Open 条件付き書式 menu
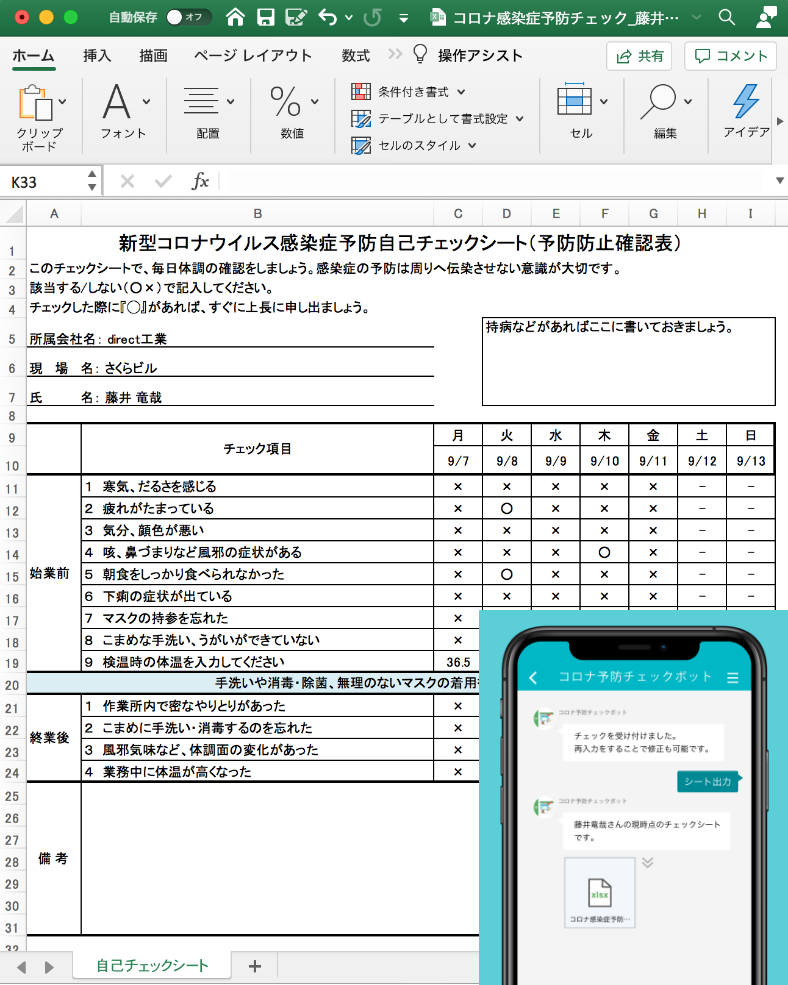788x985 pixels. (x=408, y=92)
